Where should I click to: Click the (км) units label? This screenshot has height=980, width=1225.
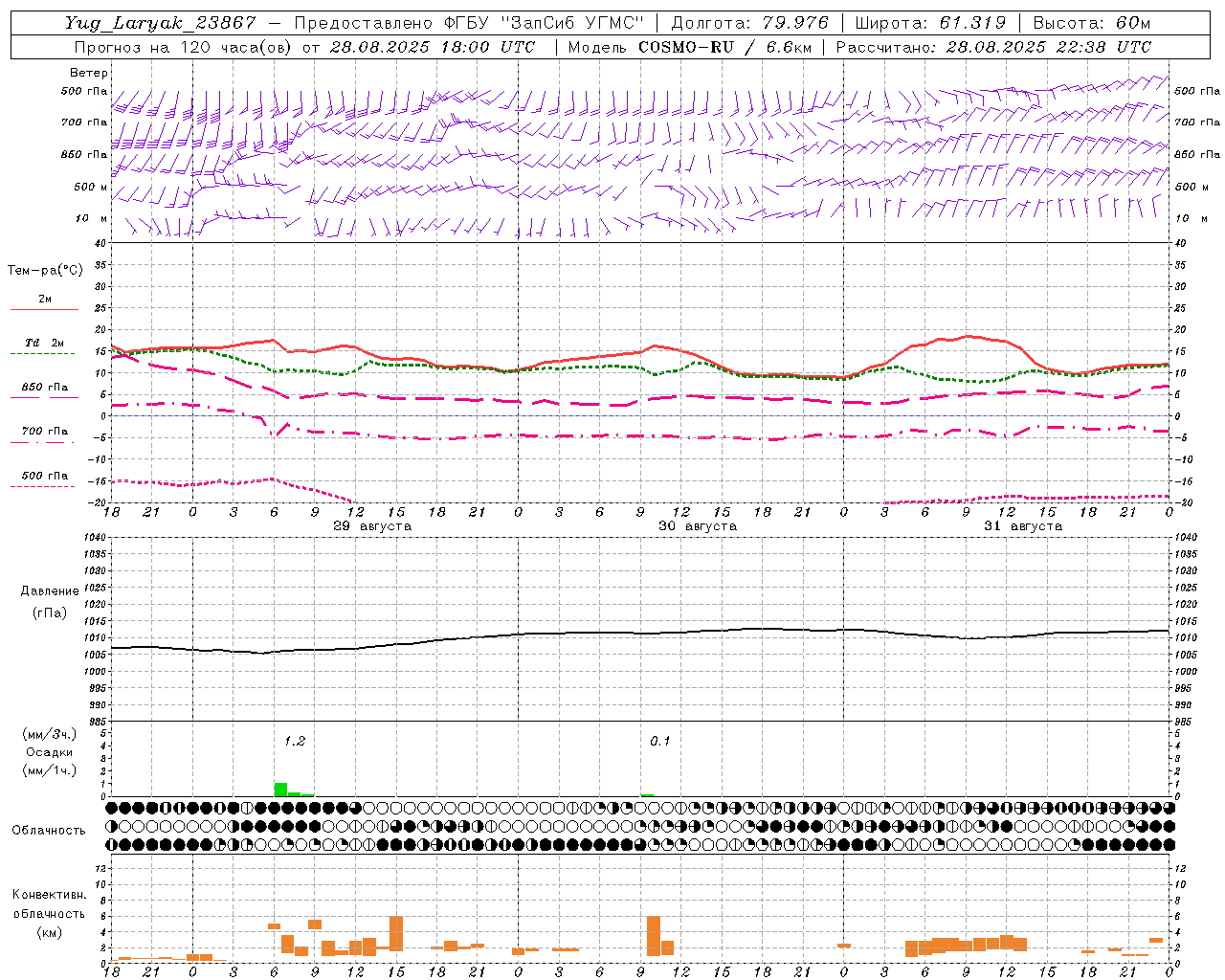(49, 932)
